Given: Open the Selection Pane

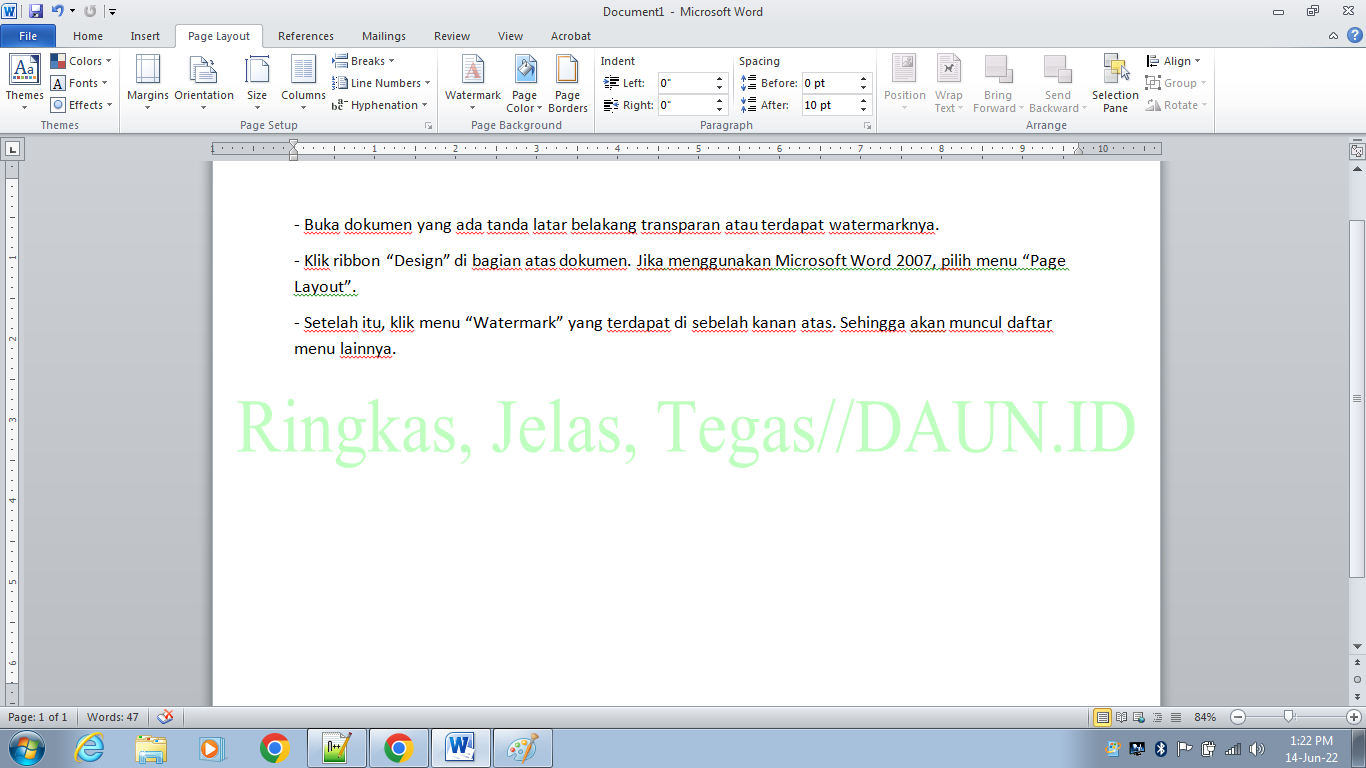Looking at the screenshot, I should [1115, 82].
